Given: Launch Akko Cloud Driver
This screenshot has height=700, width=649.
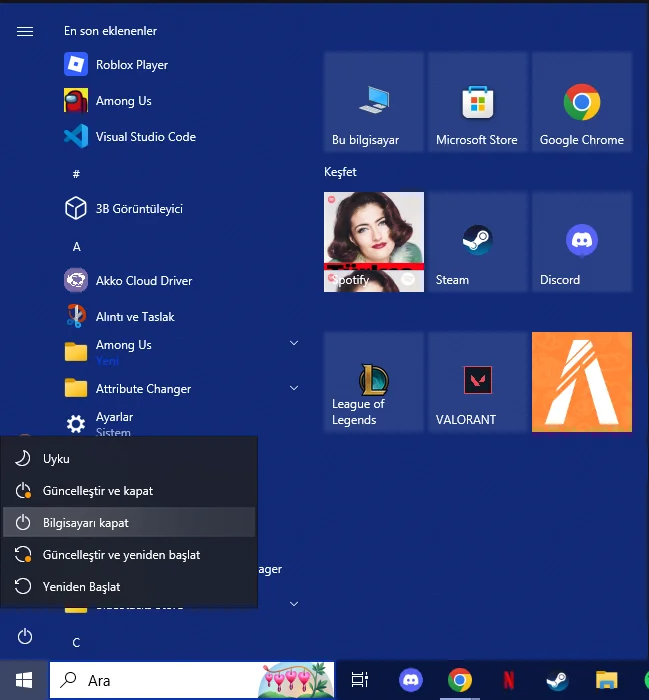Looking at the screenshot, I should point(128,281).
